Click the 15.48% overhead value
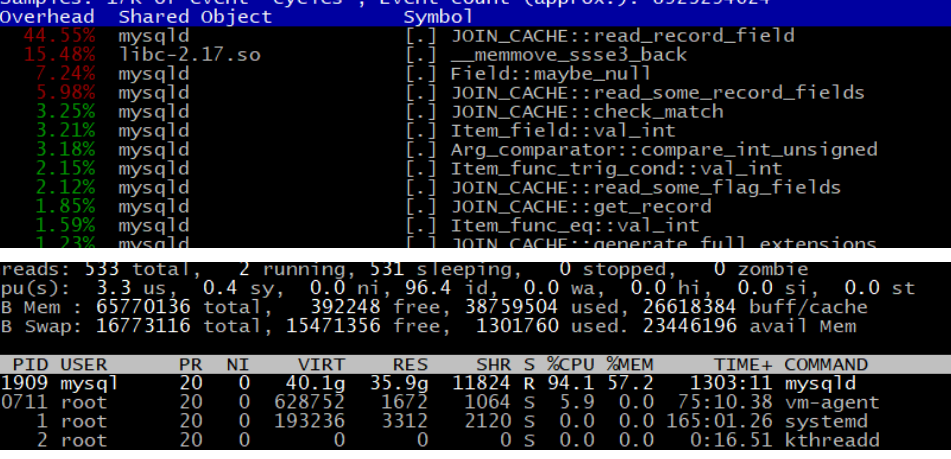This screenshot has height=459, width=951. 59,55
